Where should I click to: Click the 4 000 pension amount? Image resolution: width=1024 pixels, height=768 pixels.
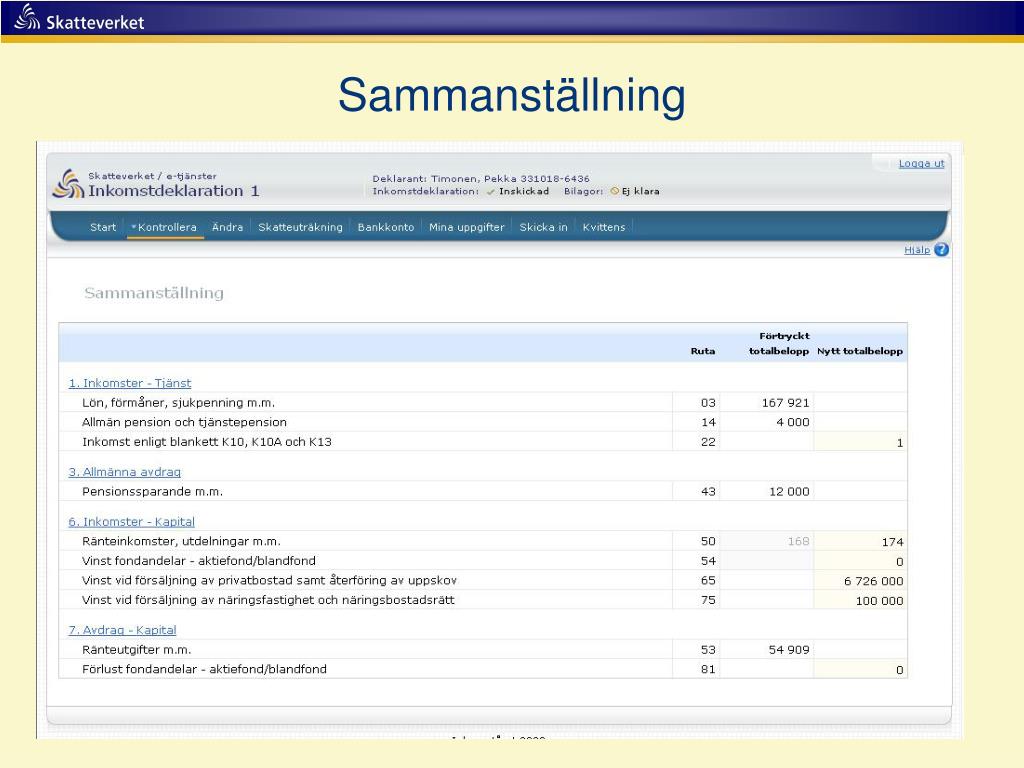(793, 423)
